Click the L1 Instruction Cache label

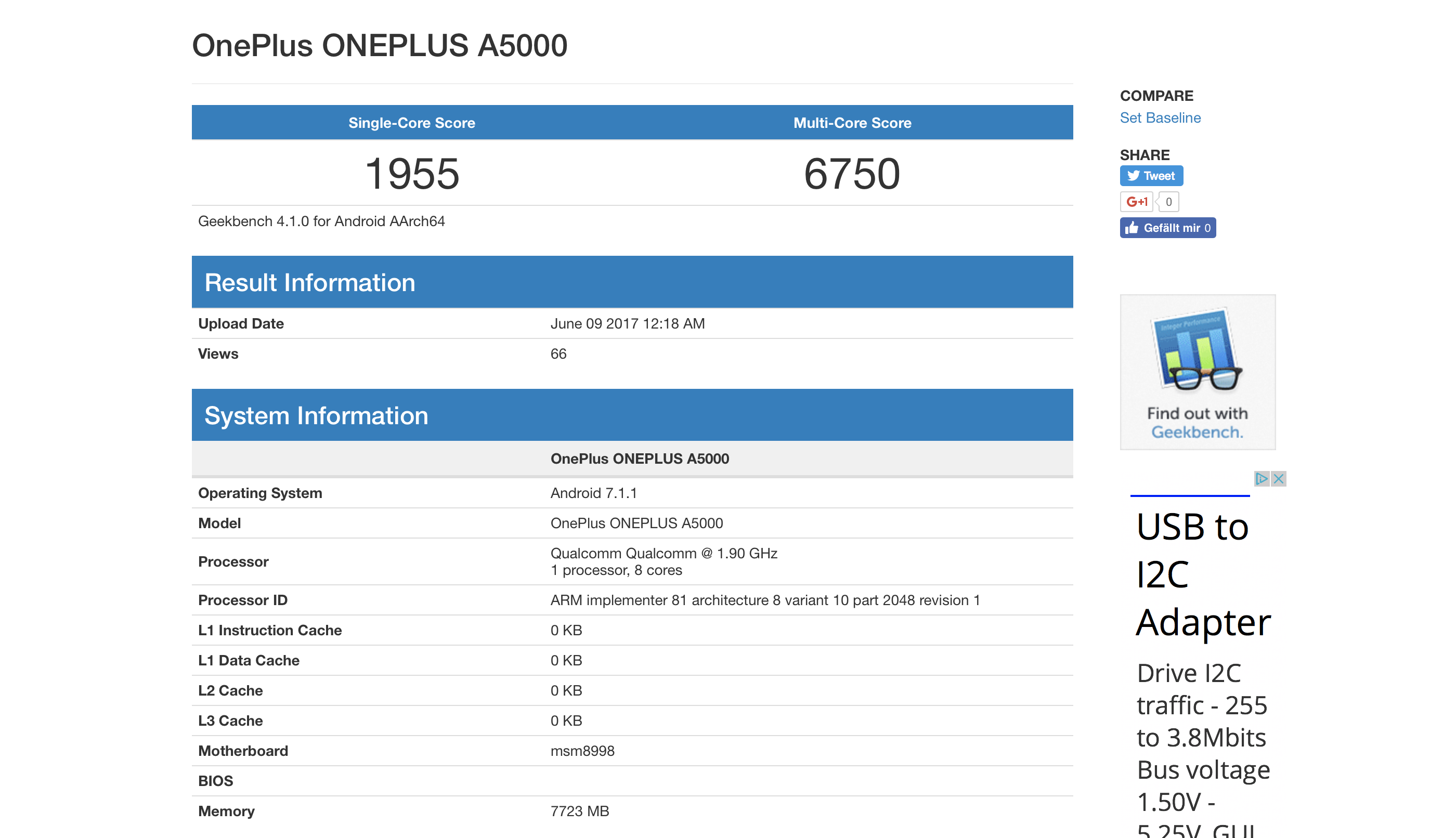pos(269,630)
